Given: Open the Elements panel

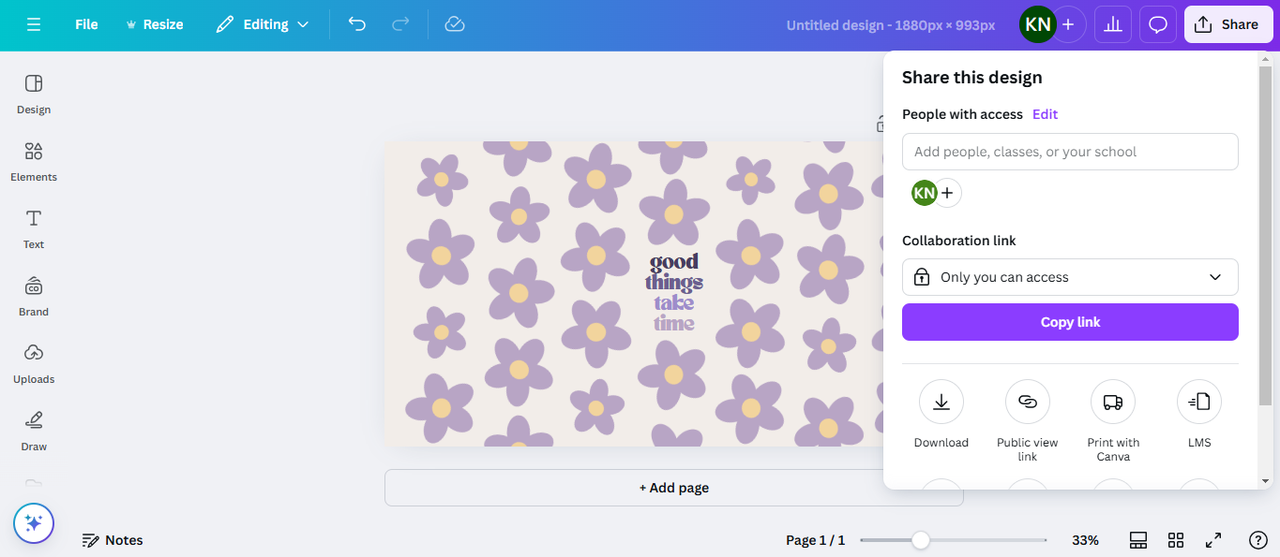Looking at the screenshot, I should pyautogui.click(x=34, y=160).
